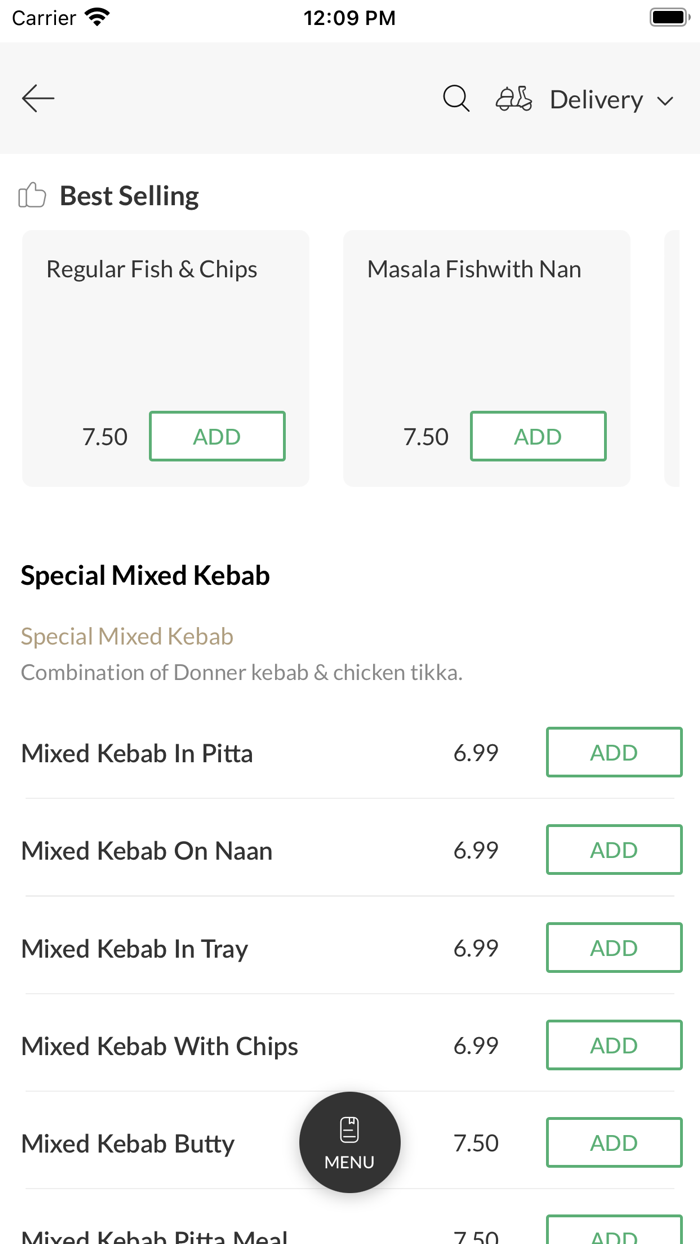This screenshot has height=1244, width=700.
Task: Add Mixed Kebab In Tray
Action: 614,948
